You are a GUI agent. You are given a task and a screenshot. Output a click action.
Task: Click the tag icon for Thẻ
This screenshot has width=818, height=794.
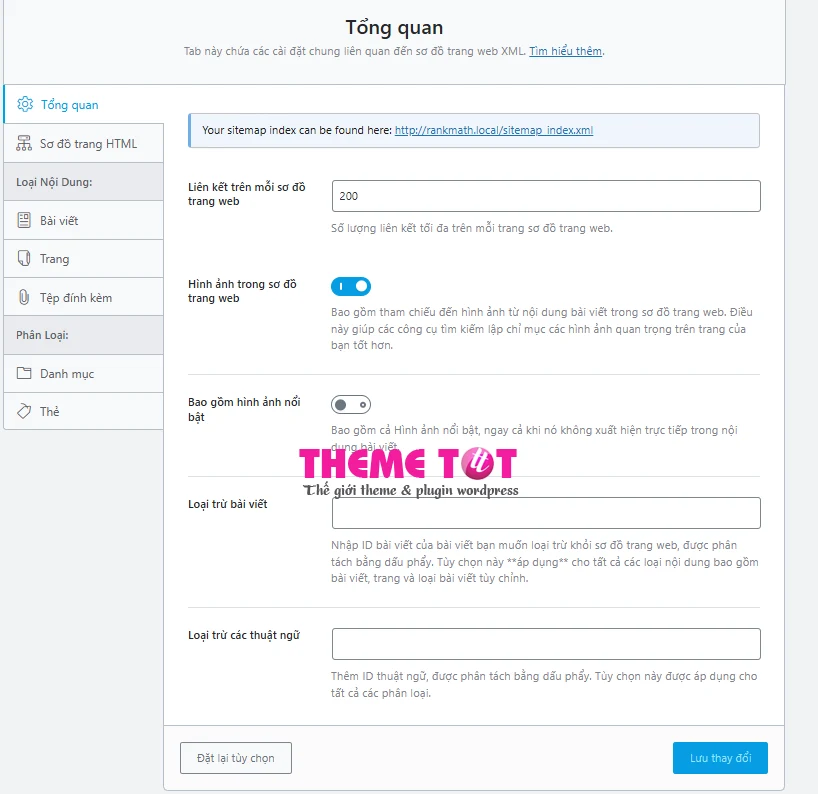(24, 411)
